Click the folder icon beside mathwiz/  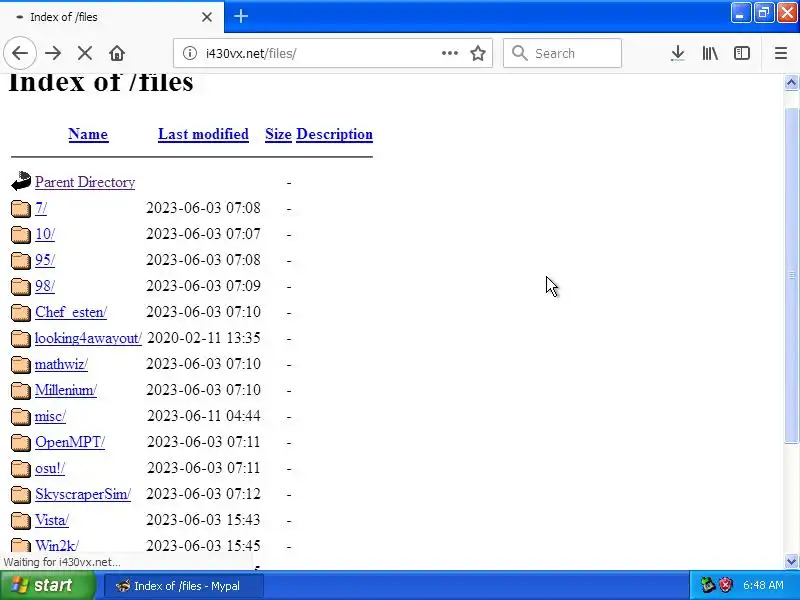pos(20,364)
